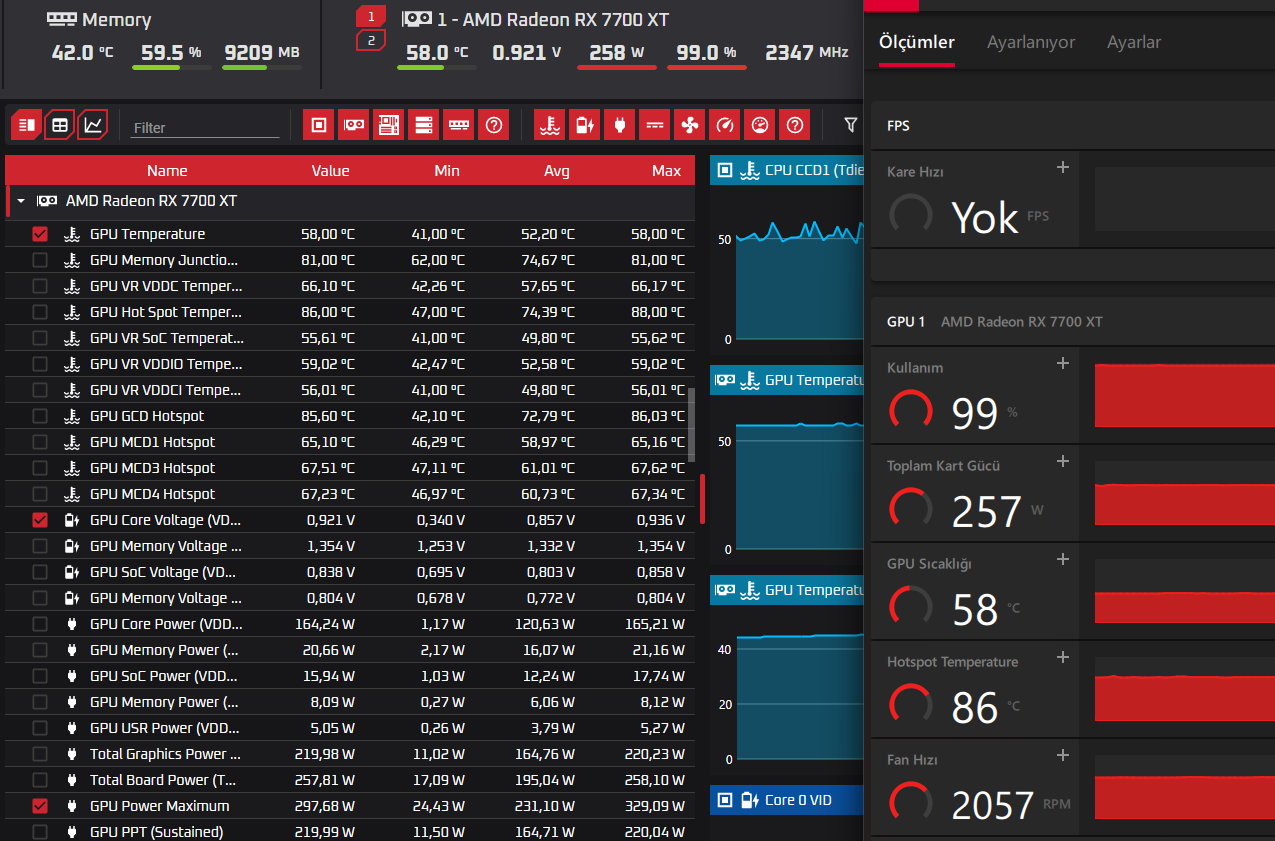
Task: Uncheck the GPU Power Maximum checkbox
Action: coord(40,806)
